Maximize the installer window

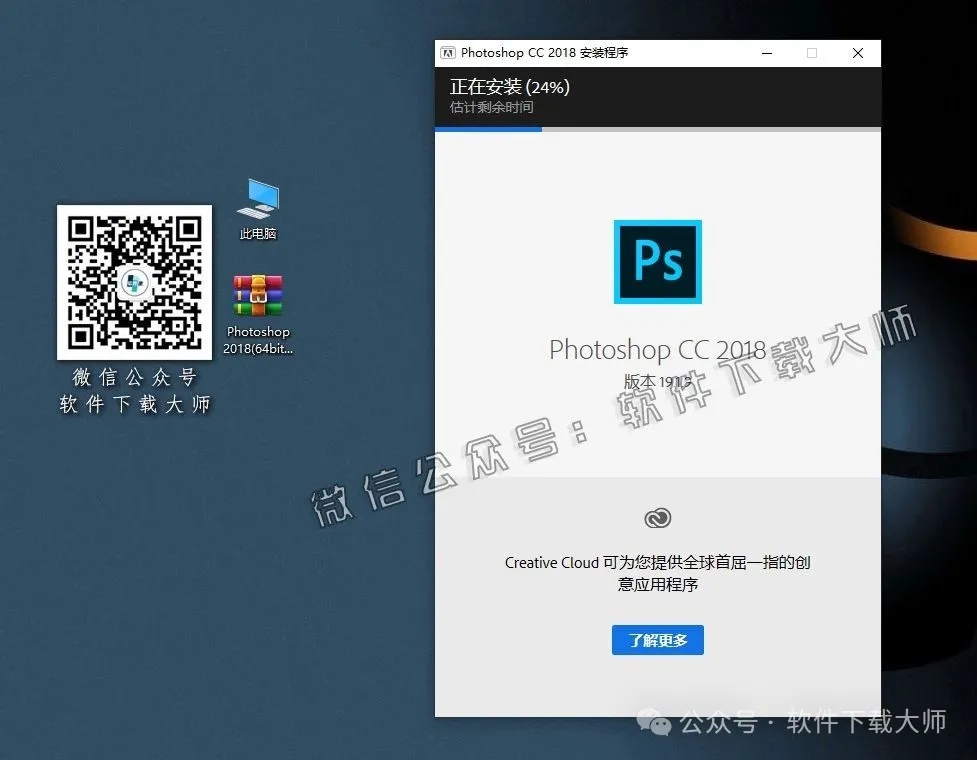click(x=811, y=52)
